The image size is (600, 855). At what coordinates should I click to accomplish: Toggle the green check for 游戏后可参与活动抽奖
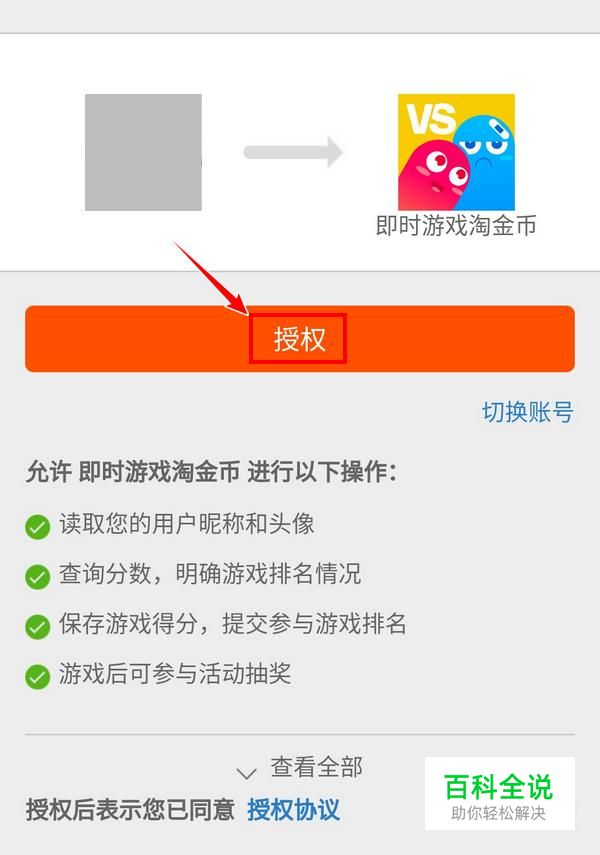coord(38,677)
